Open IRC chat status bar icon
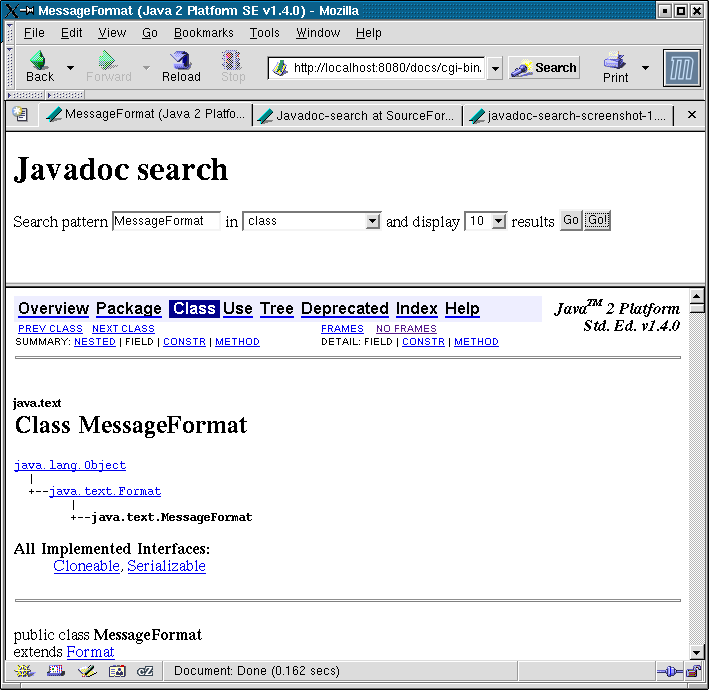This screenshot has width=709, height=690. pyautogui.click(x=145, y=671)
